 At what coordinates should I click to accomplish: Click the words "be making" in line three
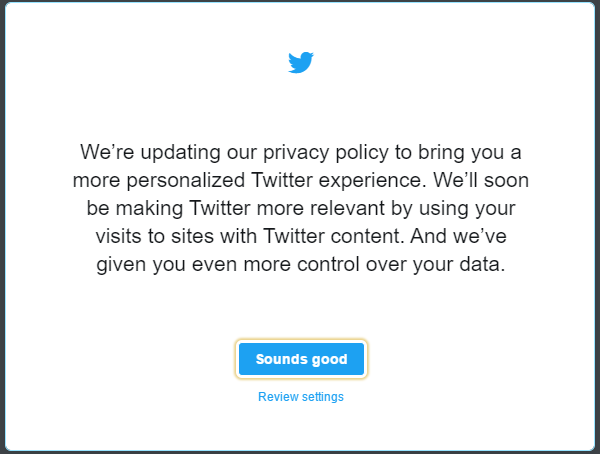[x=134, y=209]
